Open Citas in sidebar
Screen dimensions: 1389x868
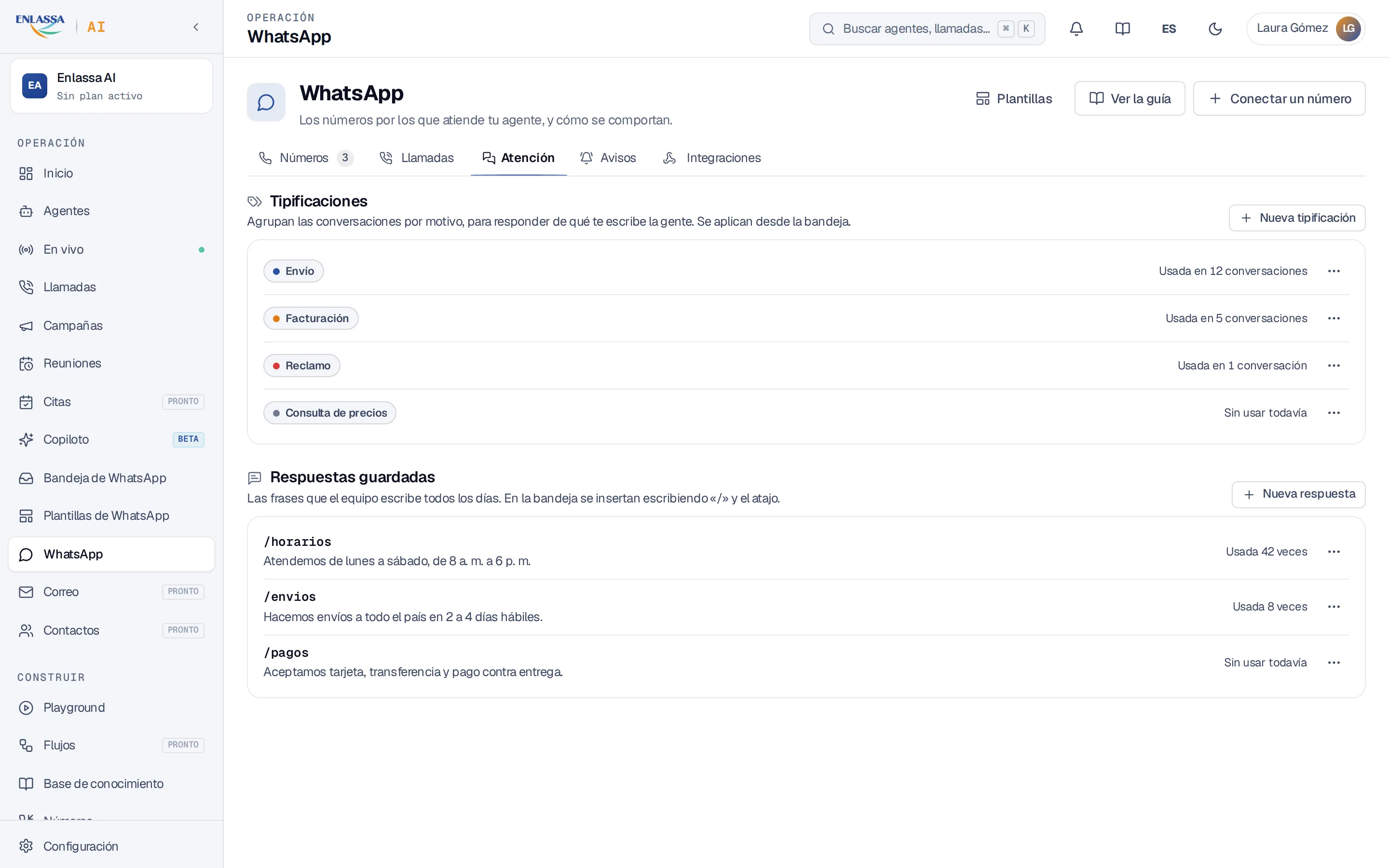click(111, 402)
